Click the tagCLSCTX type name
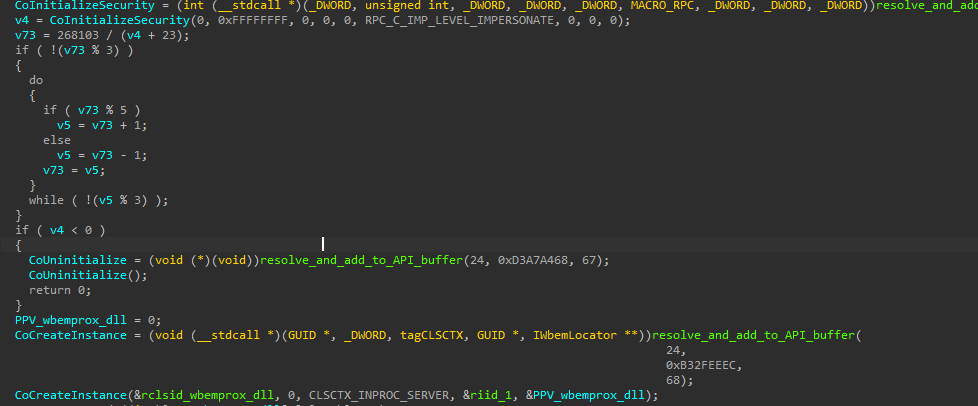978x406 pixels. (x=432, y=336)
